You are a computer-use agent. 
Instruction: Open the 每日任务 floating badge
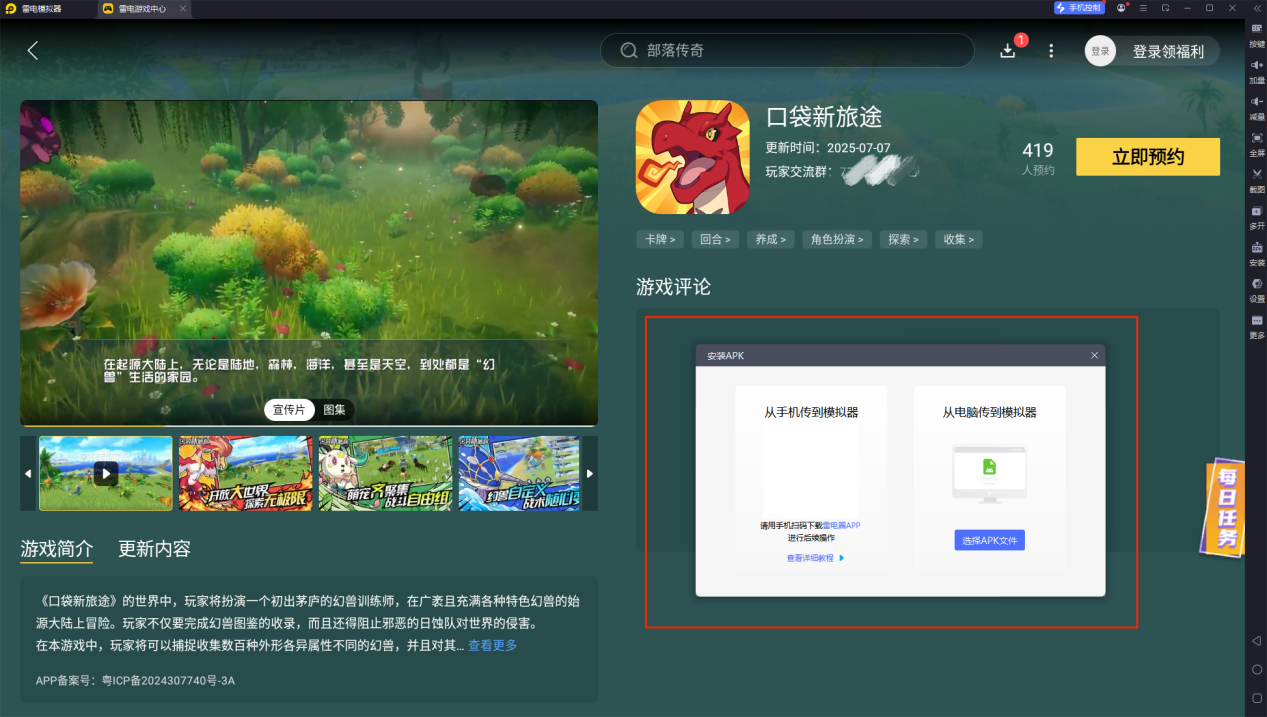click(1223, 507)
